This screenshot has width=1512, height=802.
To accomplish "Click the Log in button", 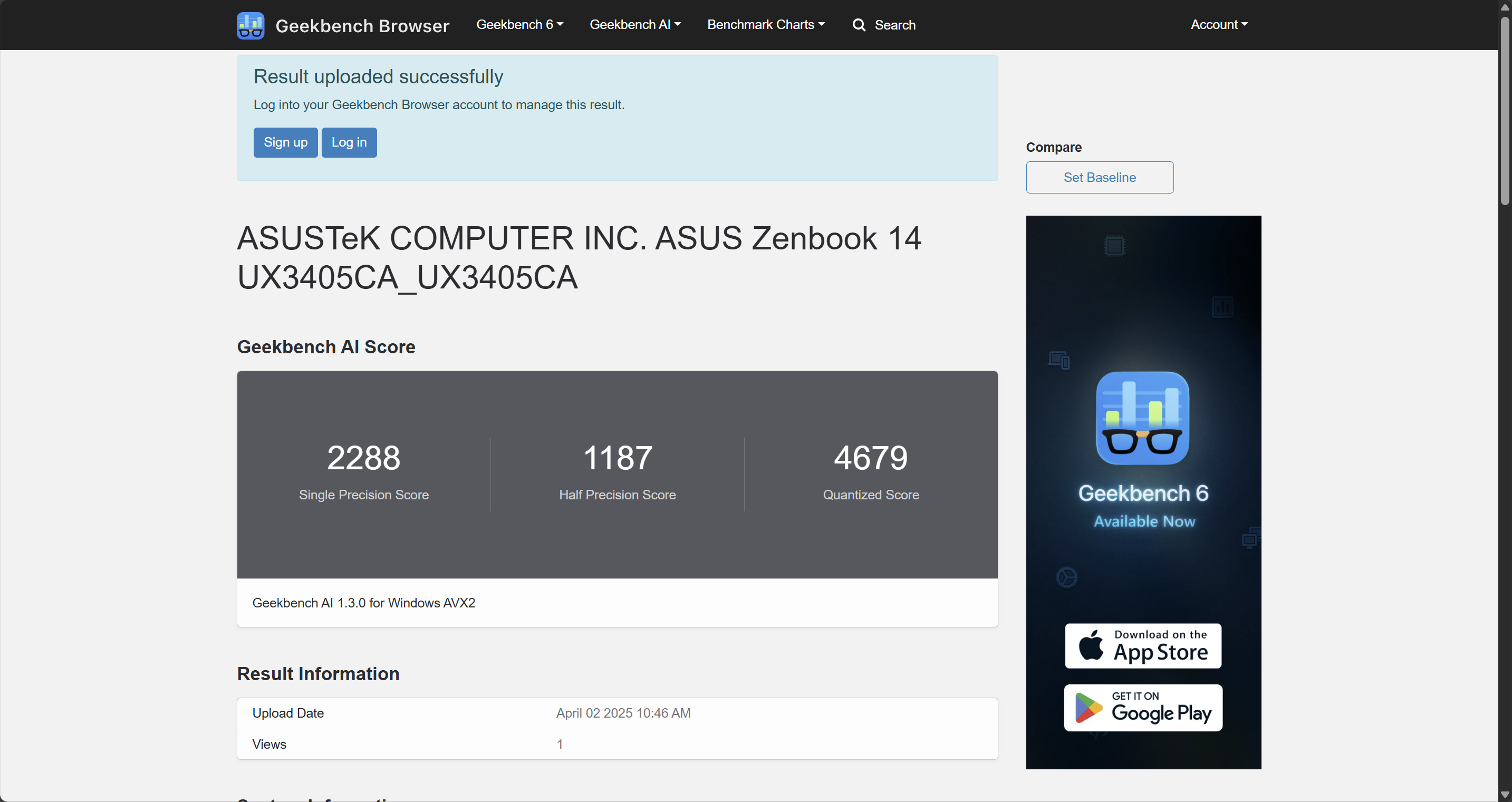I will point(349,142).
